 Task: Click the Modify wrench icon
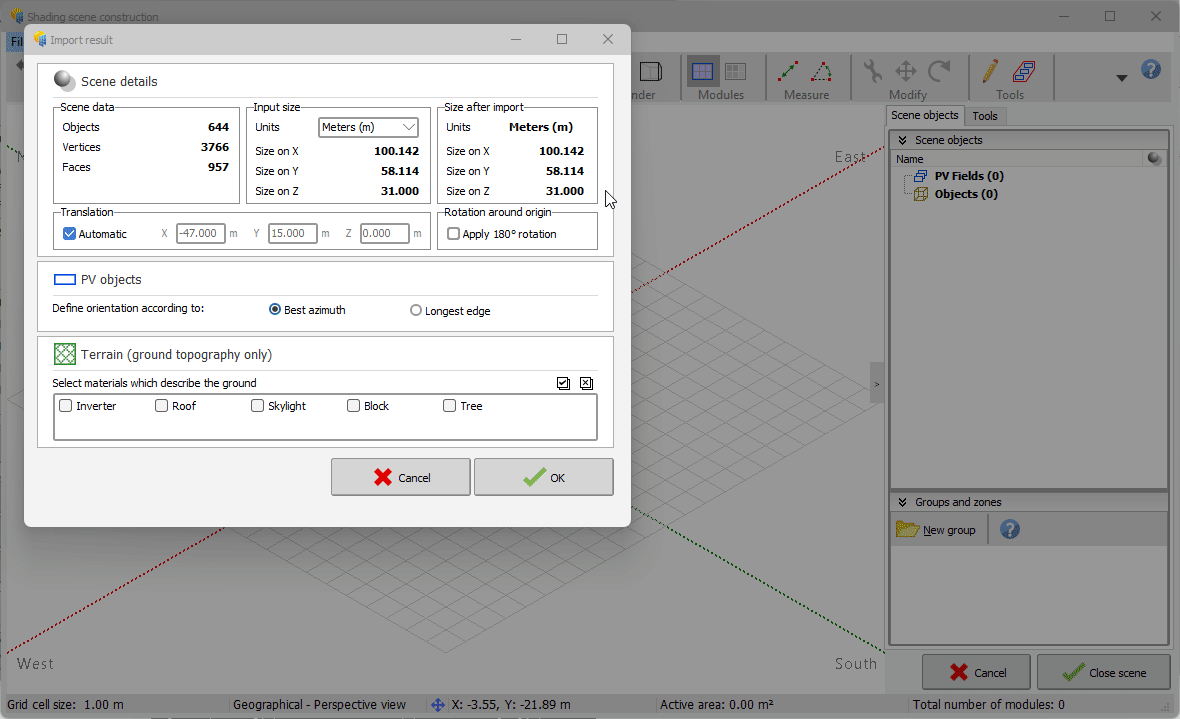tap(871, 69)
